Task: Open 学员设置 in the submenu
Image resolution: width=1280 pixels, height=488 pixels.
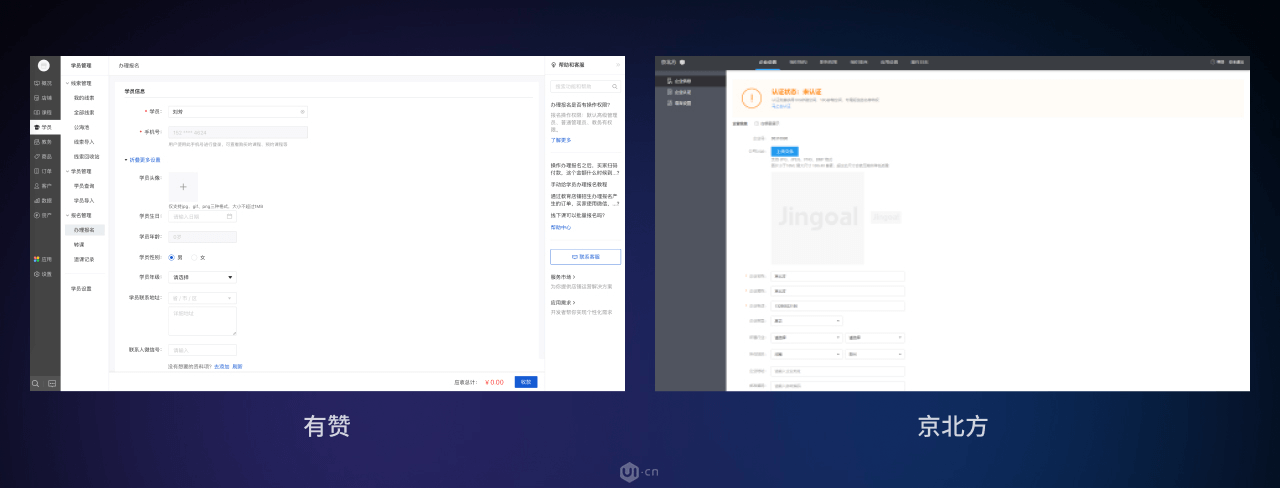Action: (81, 288)
